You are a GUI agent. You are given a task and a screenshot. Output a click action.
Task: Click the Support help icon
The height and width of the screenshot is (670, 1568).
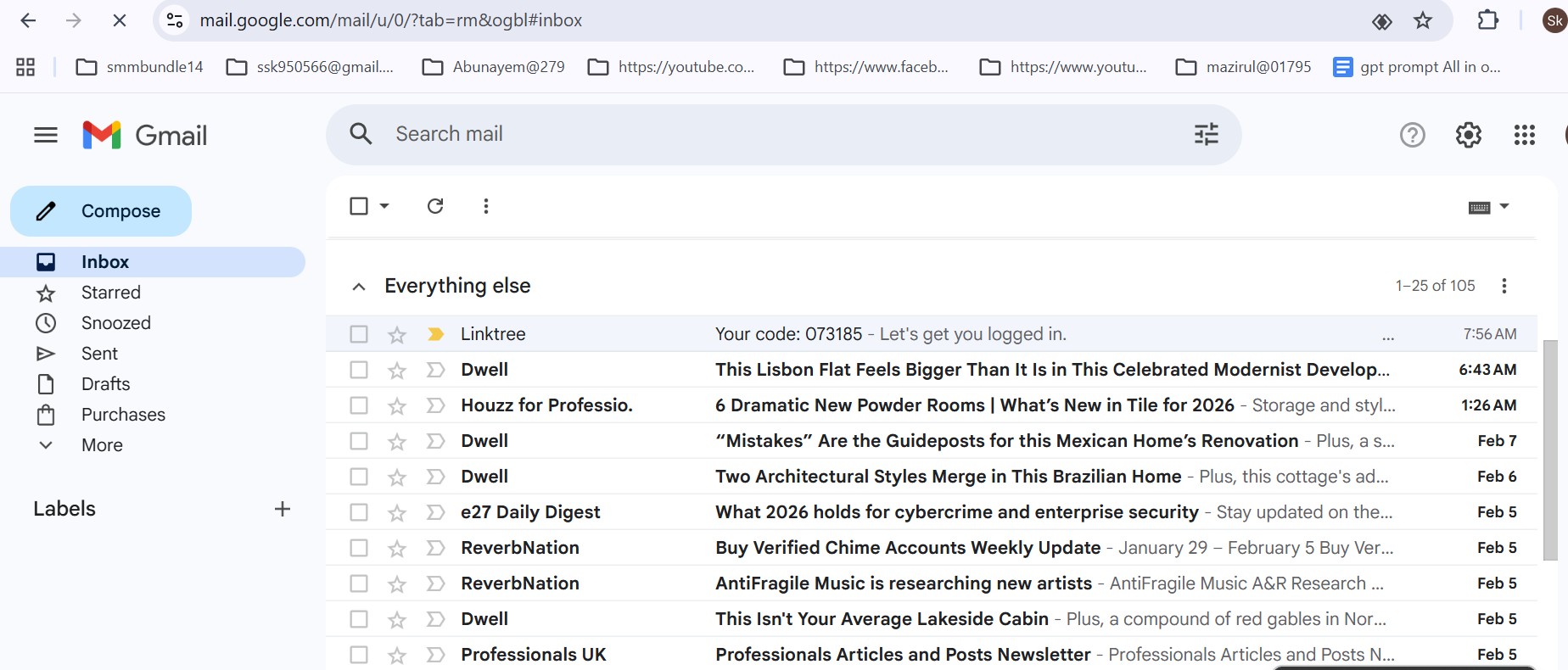[1412, 135]
